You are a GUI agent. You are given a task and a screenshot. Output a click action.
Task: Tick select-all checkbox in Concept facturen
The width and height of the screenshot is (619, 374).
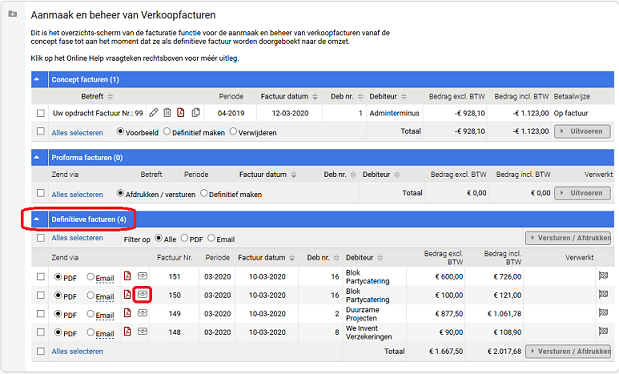coord(41,131)
